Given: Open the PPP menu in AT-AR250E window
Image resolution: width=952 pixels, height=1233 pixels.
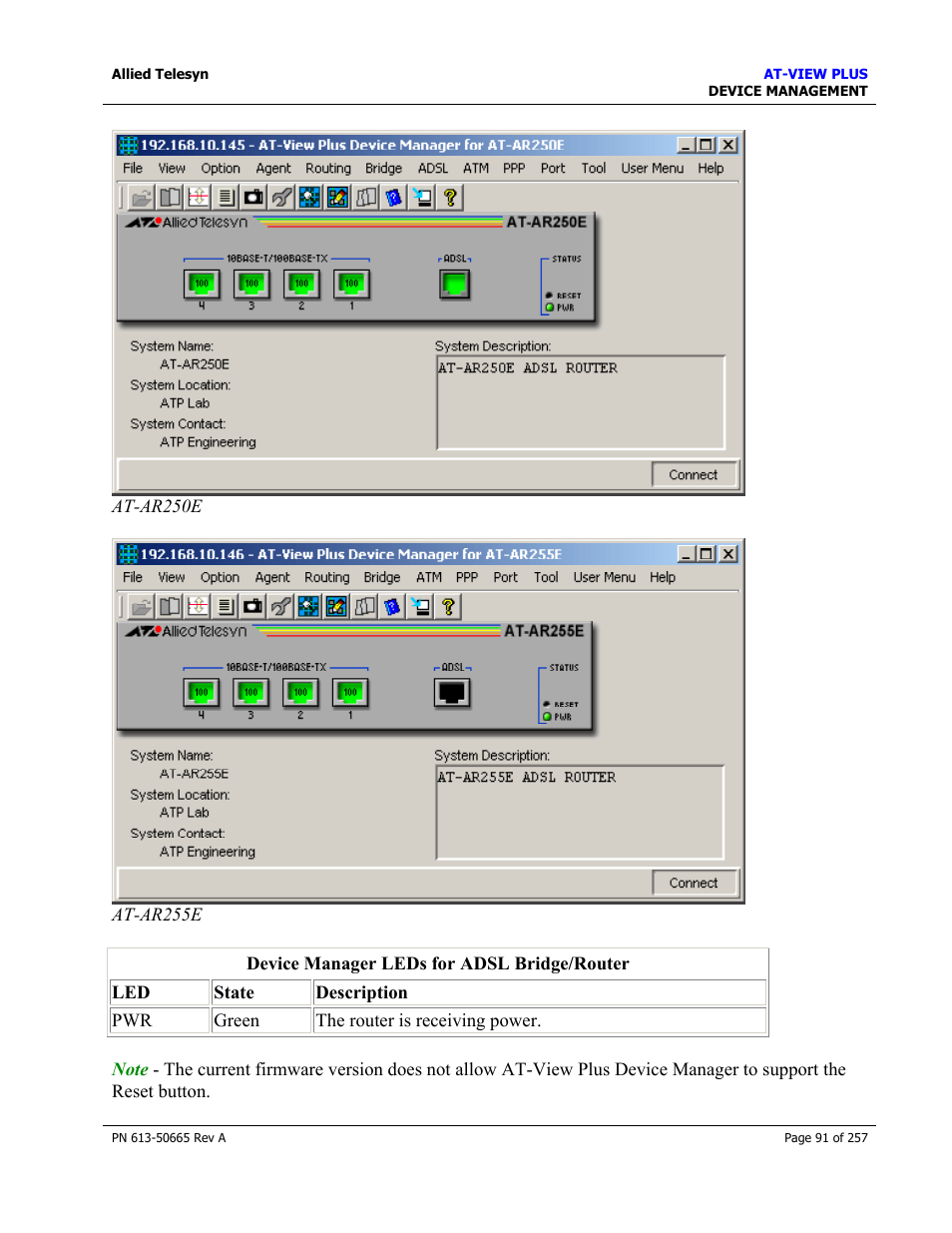Looking at the screenshot, I should click(514, 169).
